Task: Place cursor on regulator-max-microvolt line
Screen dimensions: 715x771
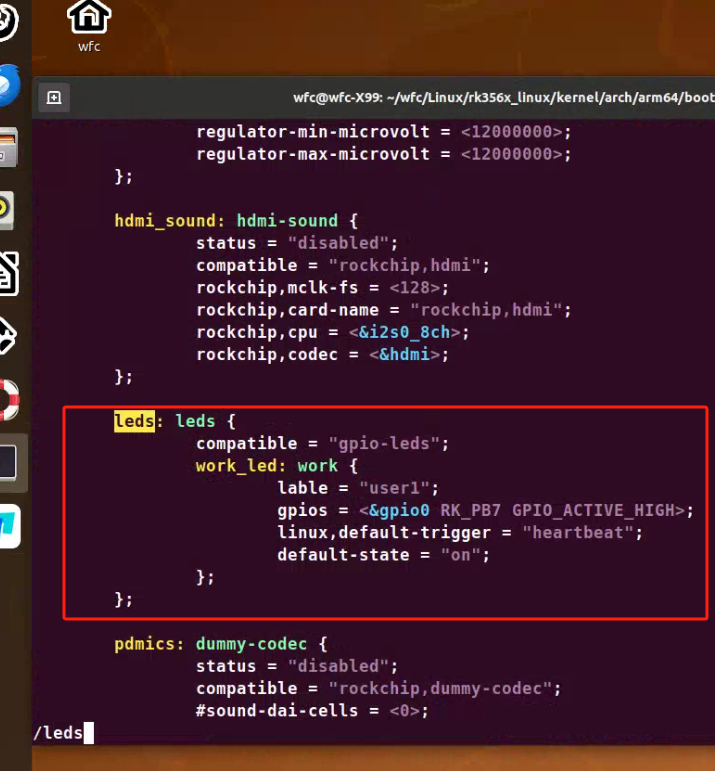Action: pos(384,154)
